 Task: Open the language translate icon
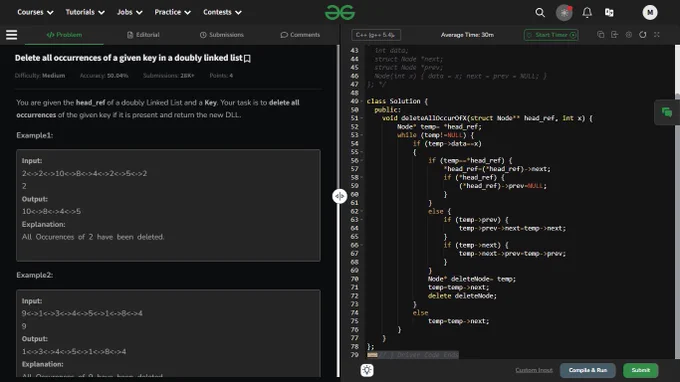coord(609,13)
